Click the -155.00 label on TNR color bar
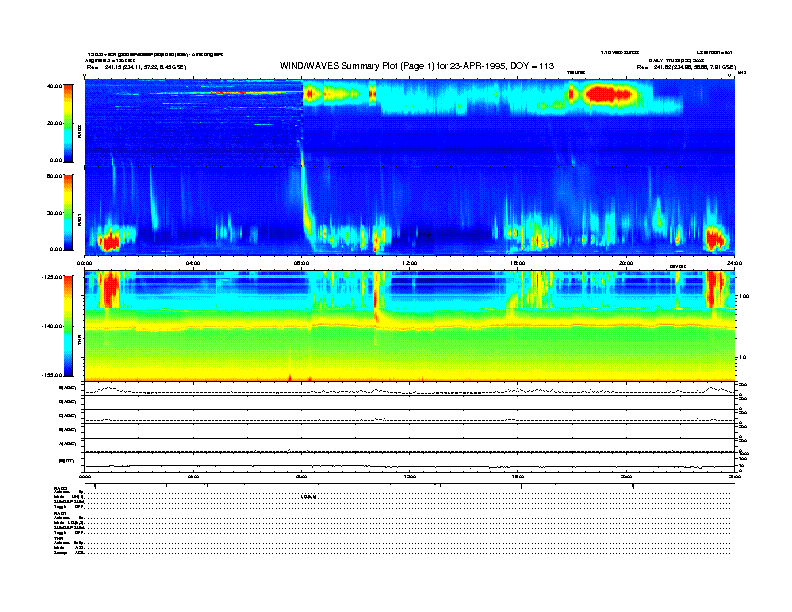Screen dimensions: 792x612 52,375
